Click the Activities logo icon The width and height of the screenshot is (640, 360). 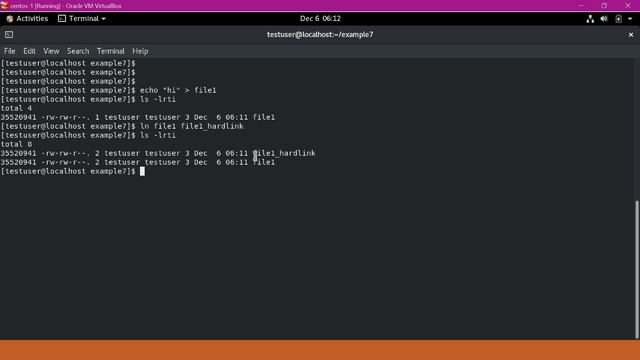coord(10,19)
